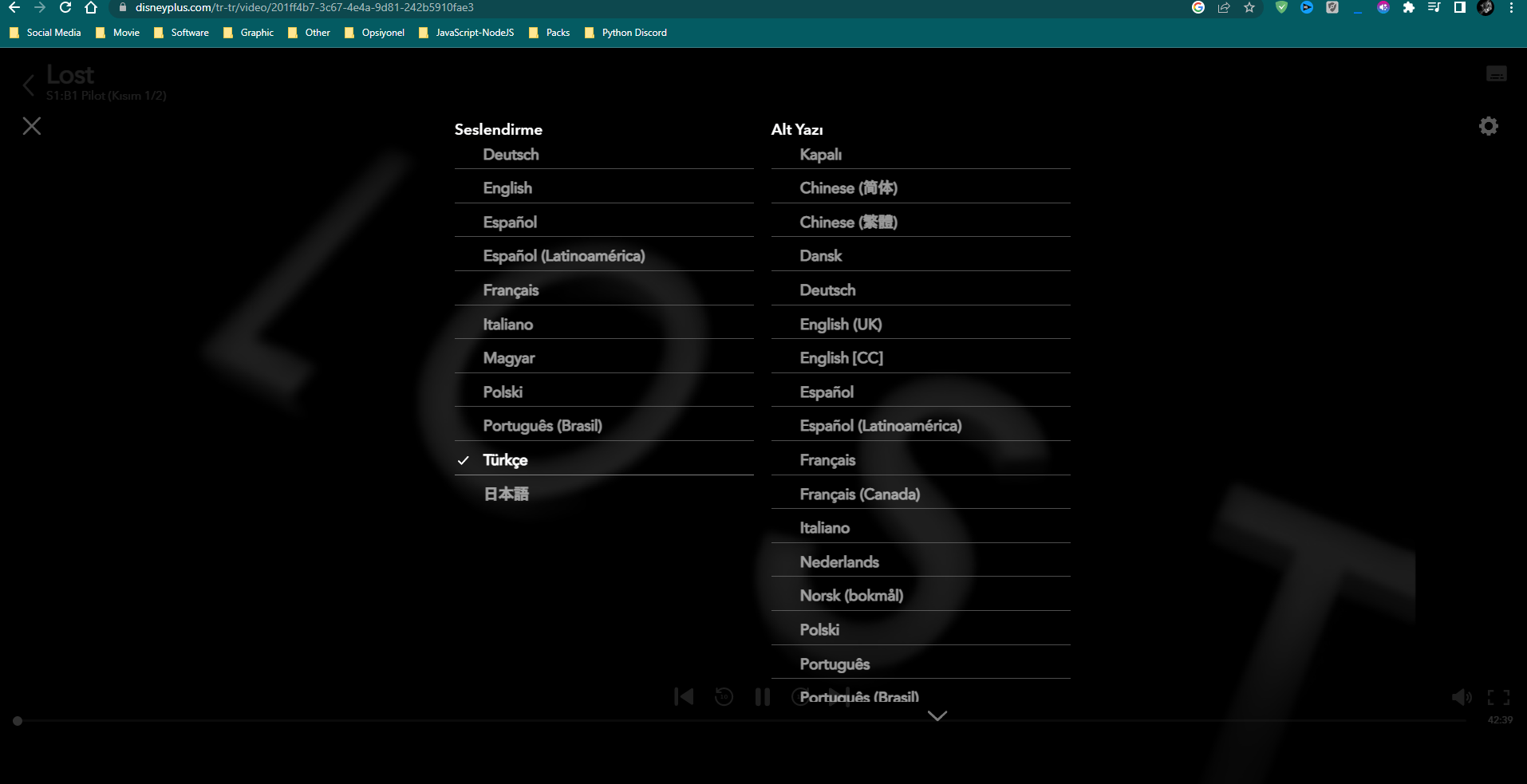This screenshot has height=784, width=1527.
Task: Open the Opsiyonel bookmark folder
Action: [x=374, y=33]
